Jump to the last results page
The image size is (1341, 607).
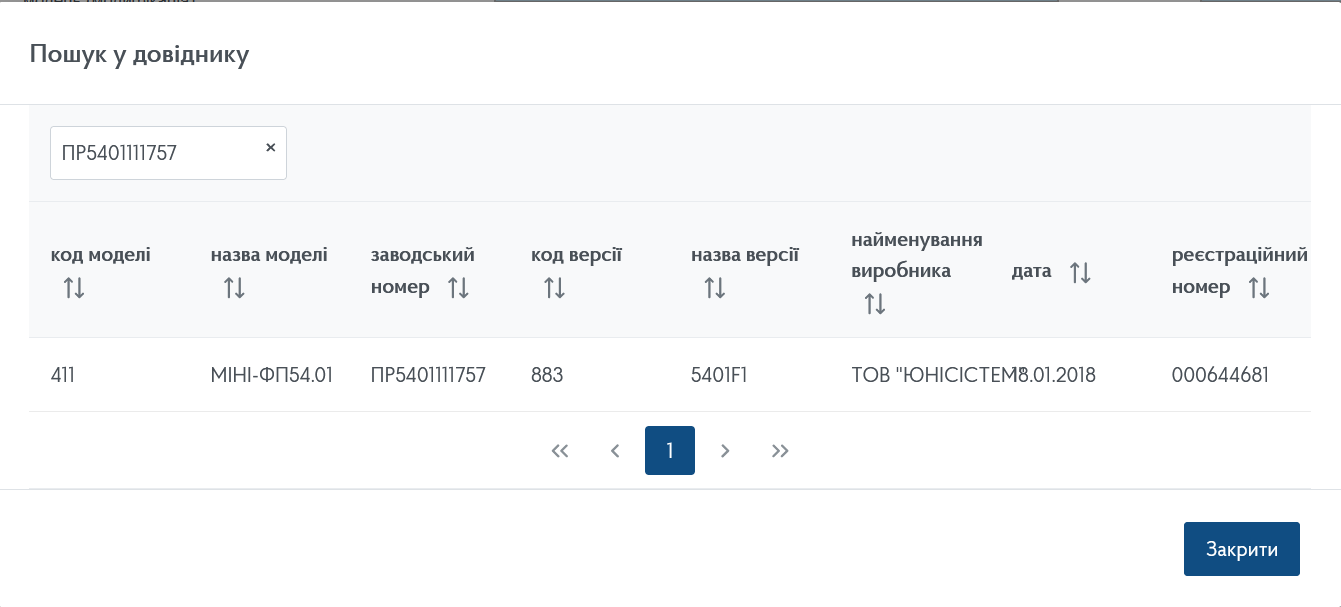point(780,451)
